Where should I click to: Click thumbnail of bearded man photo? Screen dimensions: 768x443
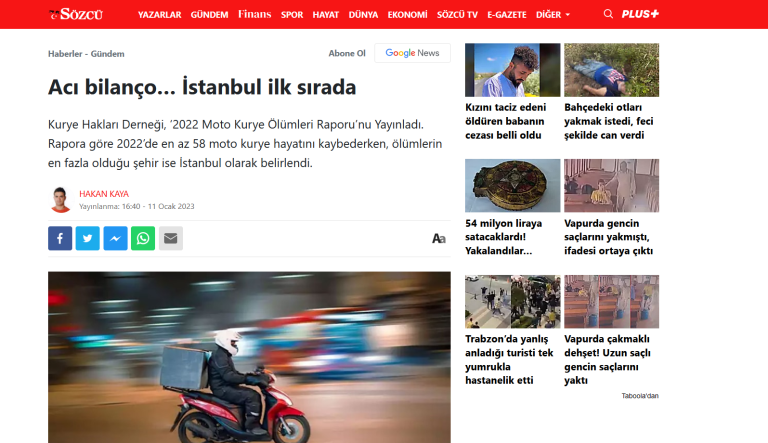[512, 70]
